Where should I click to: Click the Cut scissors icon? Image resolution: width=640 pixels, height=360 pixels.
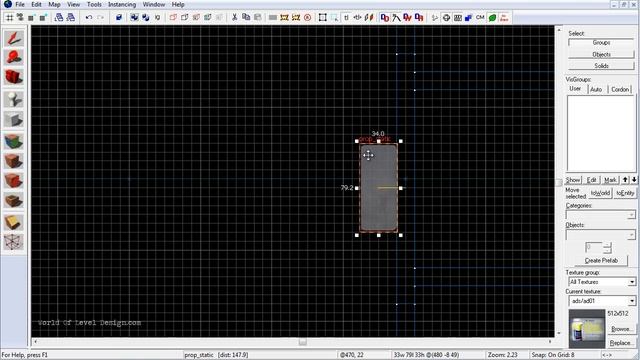point(234,18)
